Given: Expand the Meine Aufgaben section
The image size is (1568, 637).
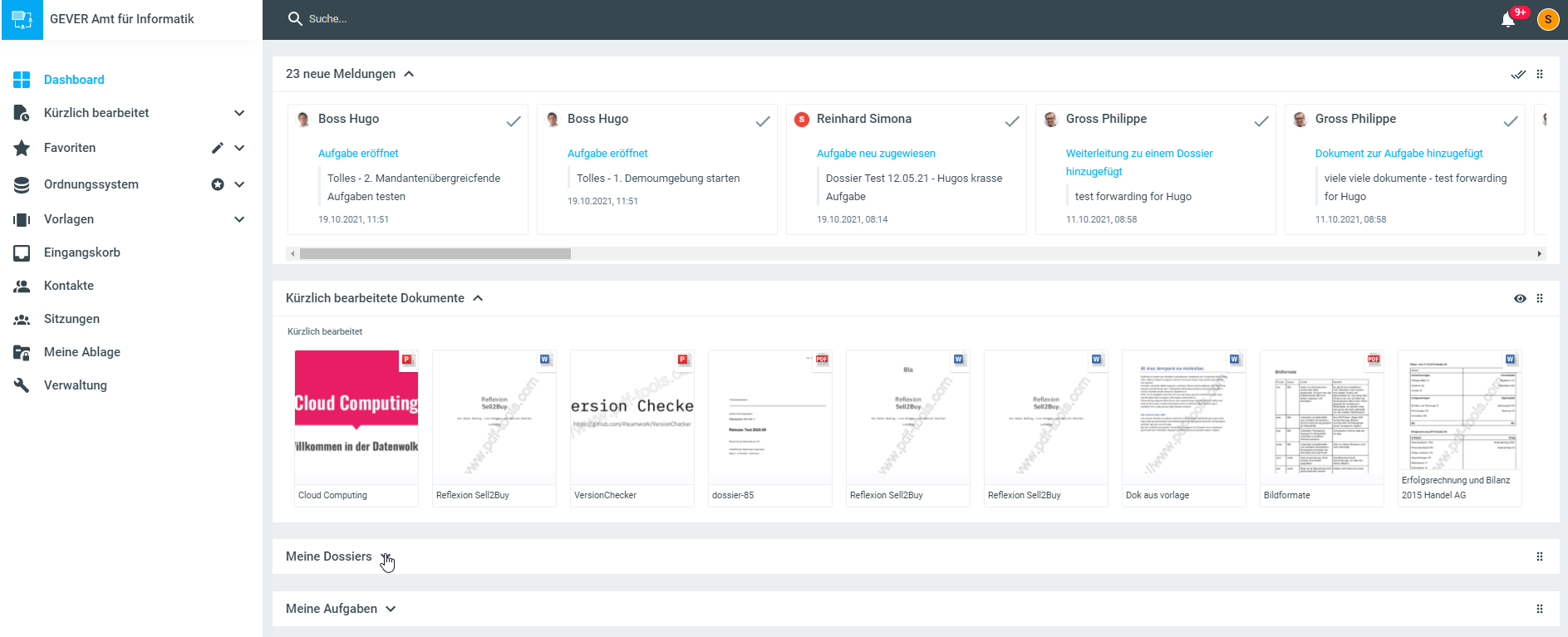Looking at the screenshot, I should pyautogui.click(x=391, y=609).
